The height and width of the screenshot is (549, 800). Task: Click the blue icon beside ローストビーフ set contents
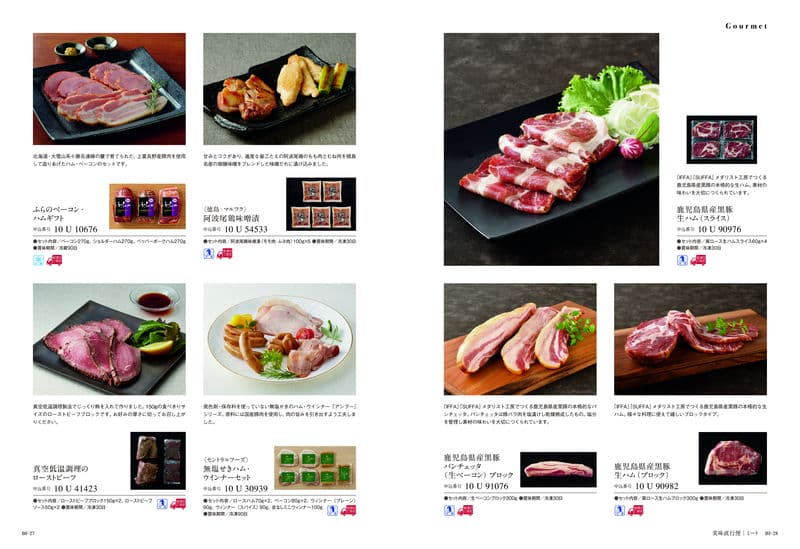click(162, 504)
